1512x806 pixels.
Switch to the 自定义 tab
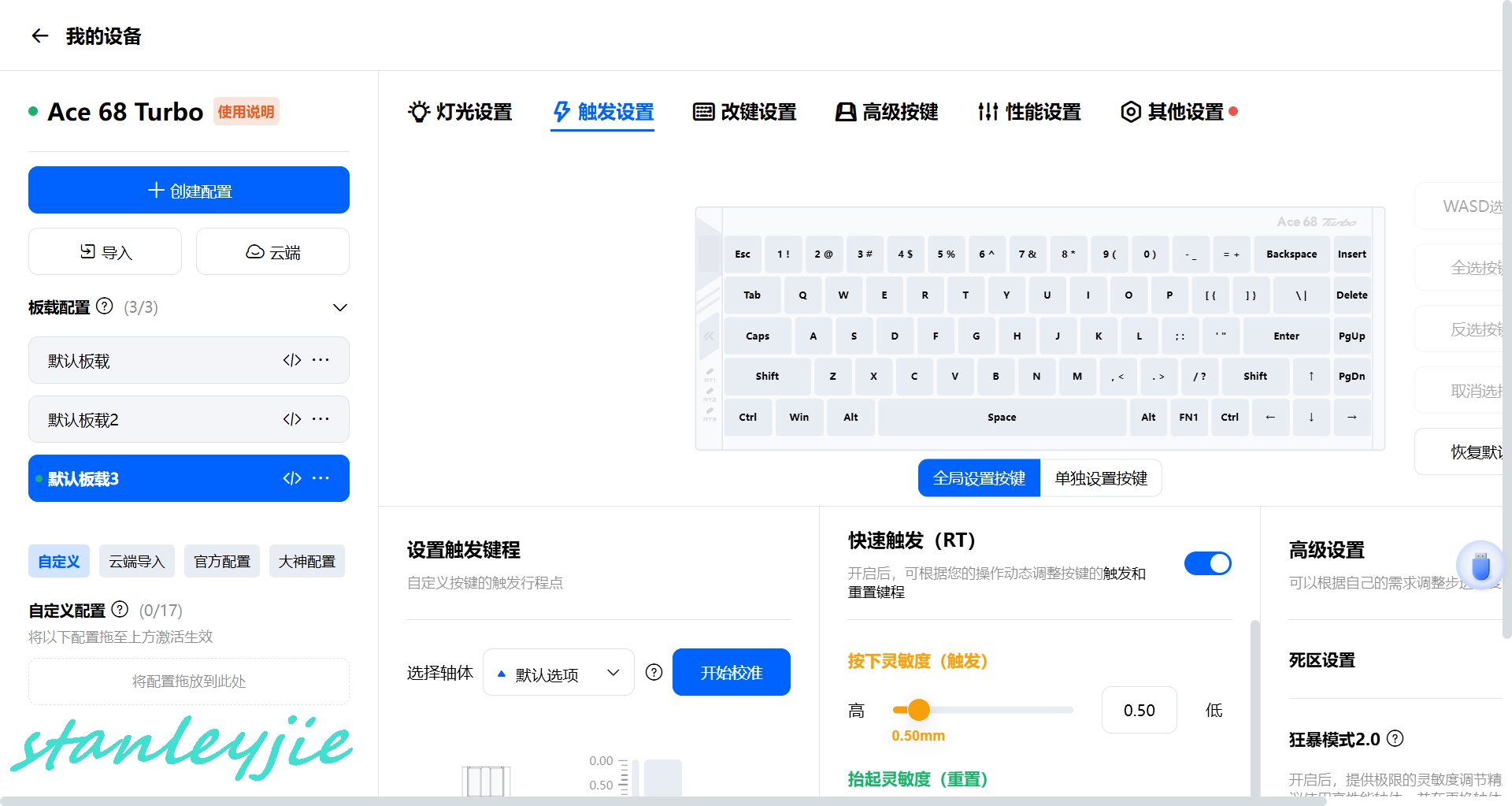pos(59,561)
